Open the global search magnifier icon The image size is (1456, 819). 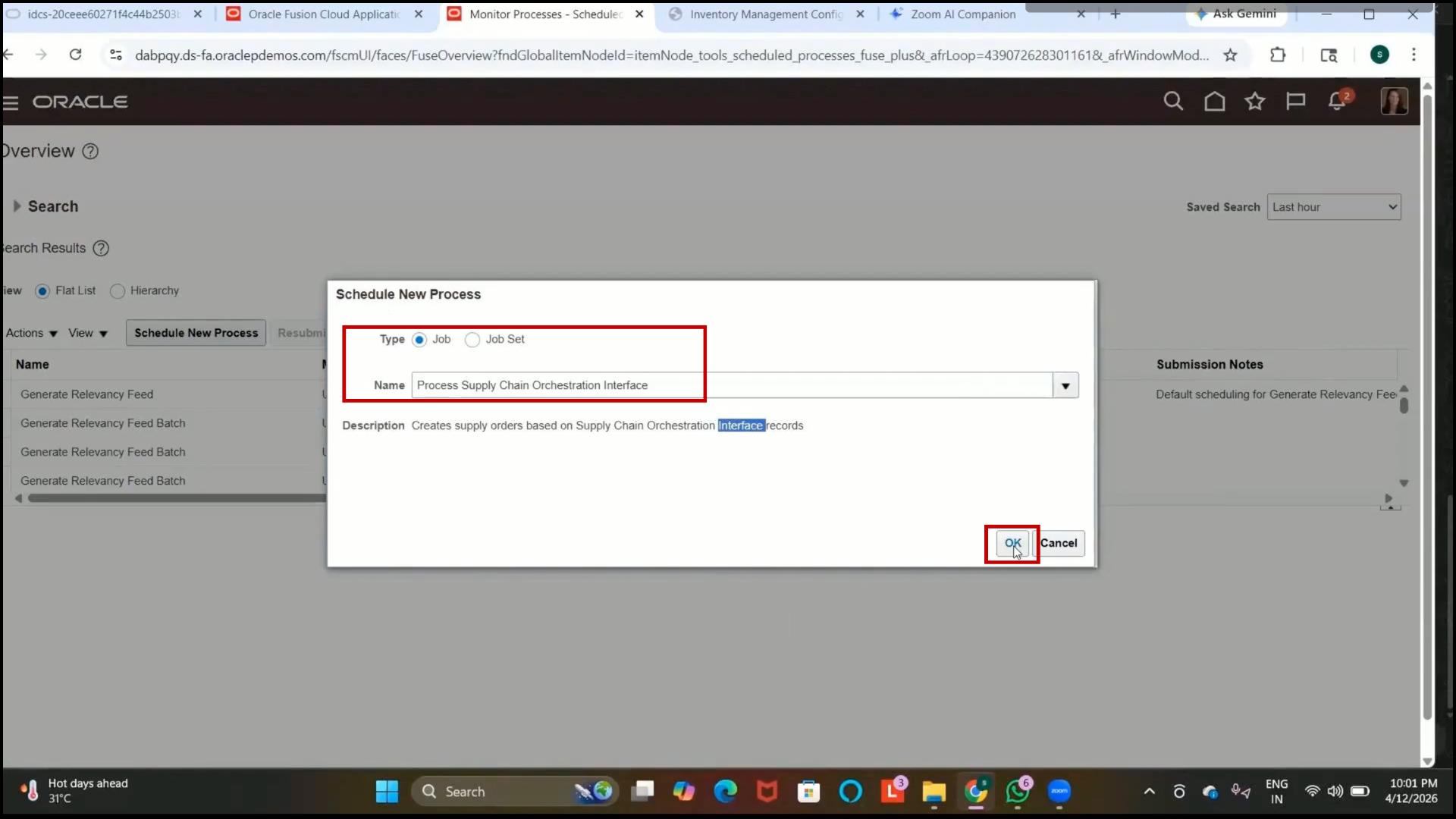click(x=1173, y=101)
